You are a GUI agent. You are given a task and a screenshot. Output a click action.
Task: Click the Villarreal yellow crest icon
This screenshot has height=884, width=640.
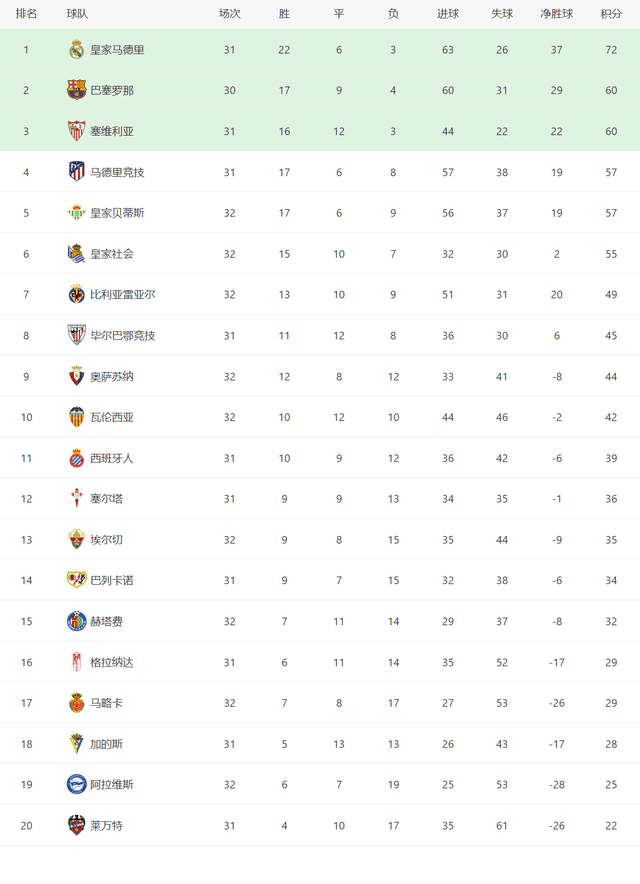(77, 294)
